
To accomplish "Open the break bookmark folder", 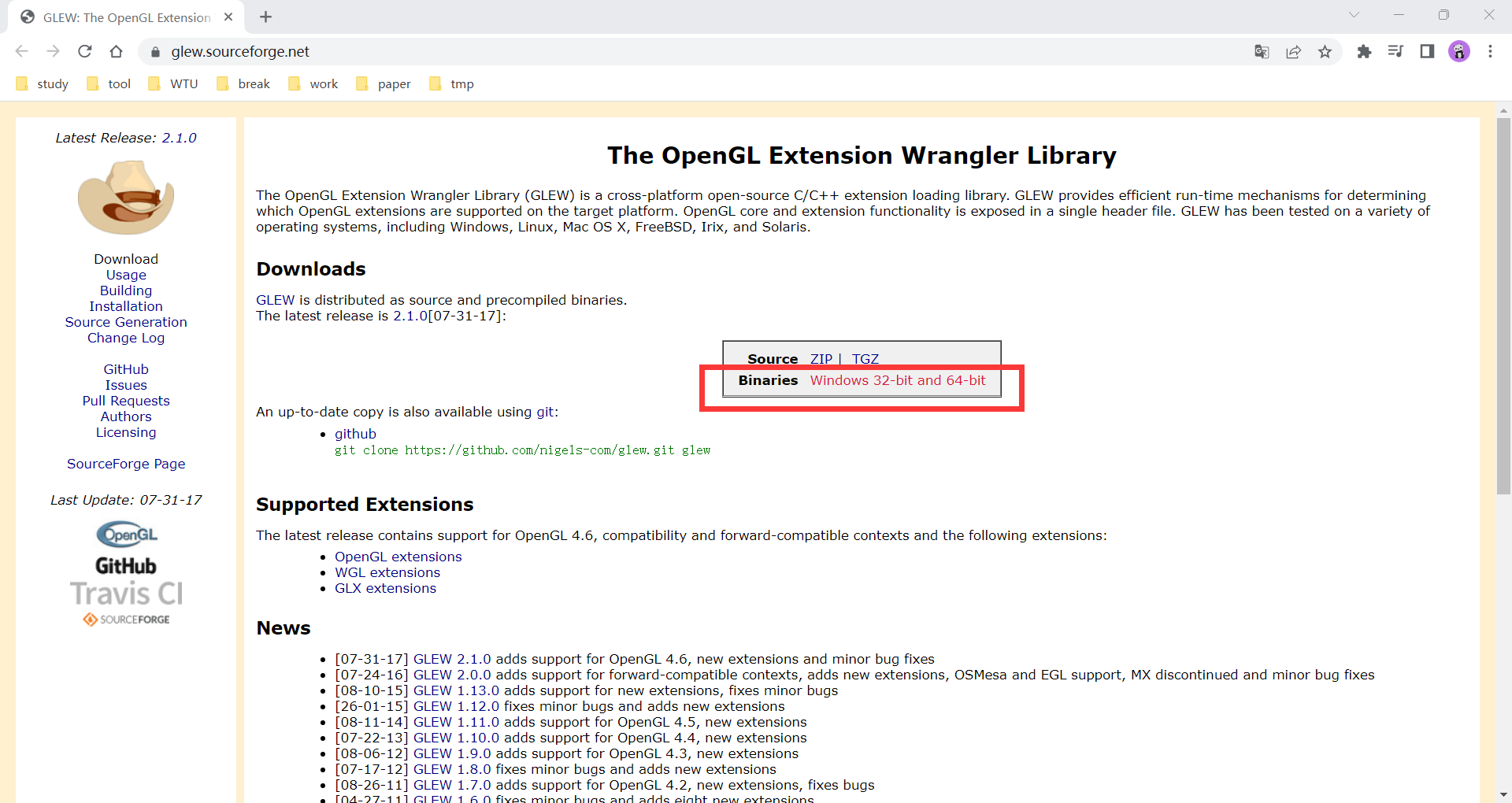I will coord(243,84).
